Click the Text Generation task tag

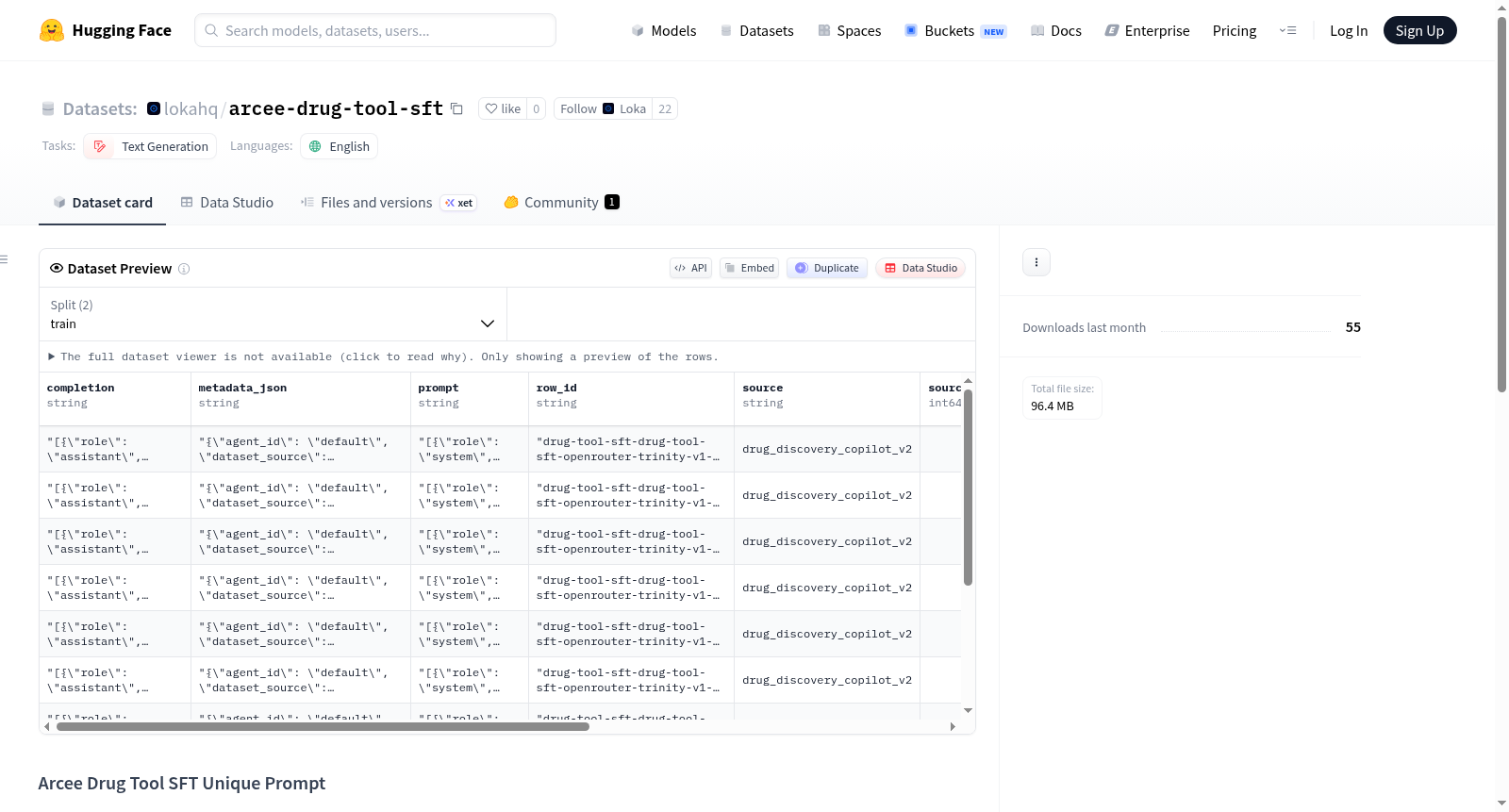150,146
